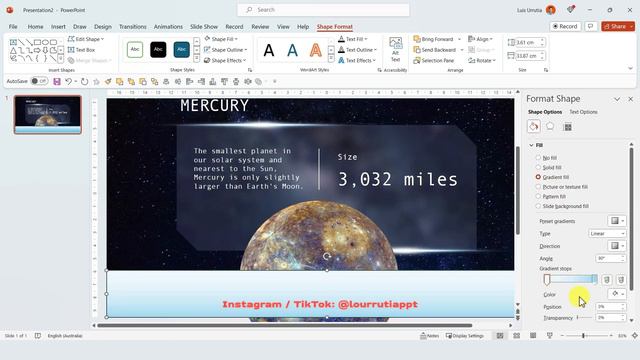Open the Text Fill dropdown
Image resolution: width=640 pixels, height=360 pixels.
[353, 39]
